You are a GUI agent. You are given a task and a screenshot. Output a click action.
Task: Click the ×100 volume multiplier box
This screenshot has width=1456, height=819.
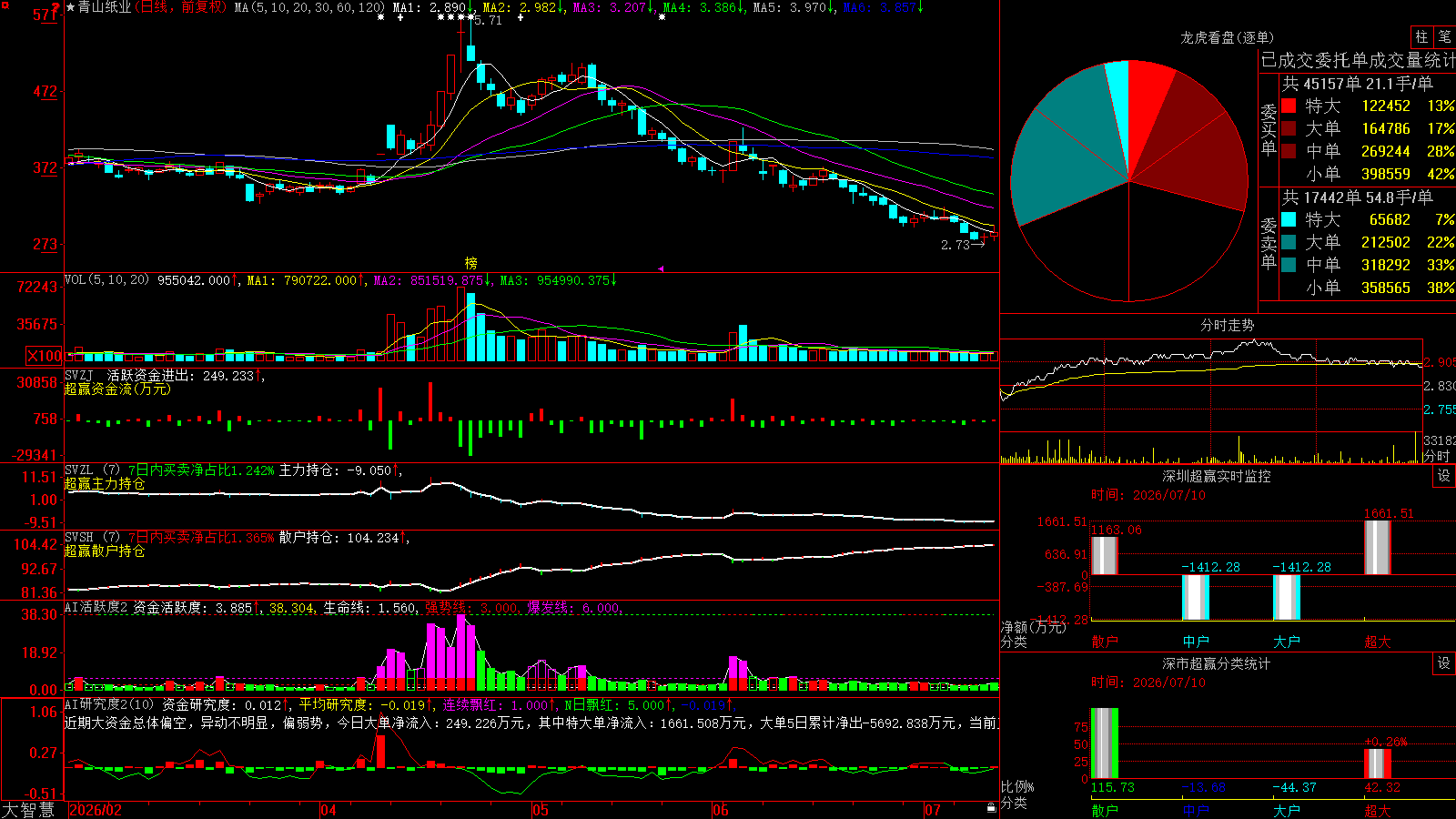[x=45, y=356]
